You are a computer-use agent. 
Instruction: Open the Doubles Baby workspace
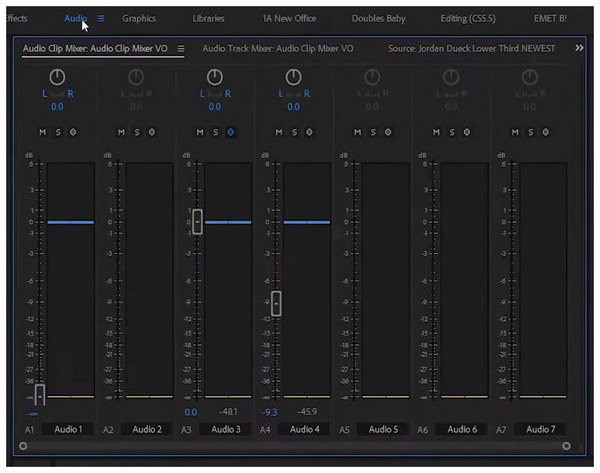(x=378, y=18)
